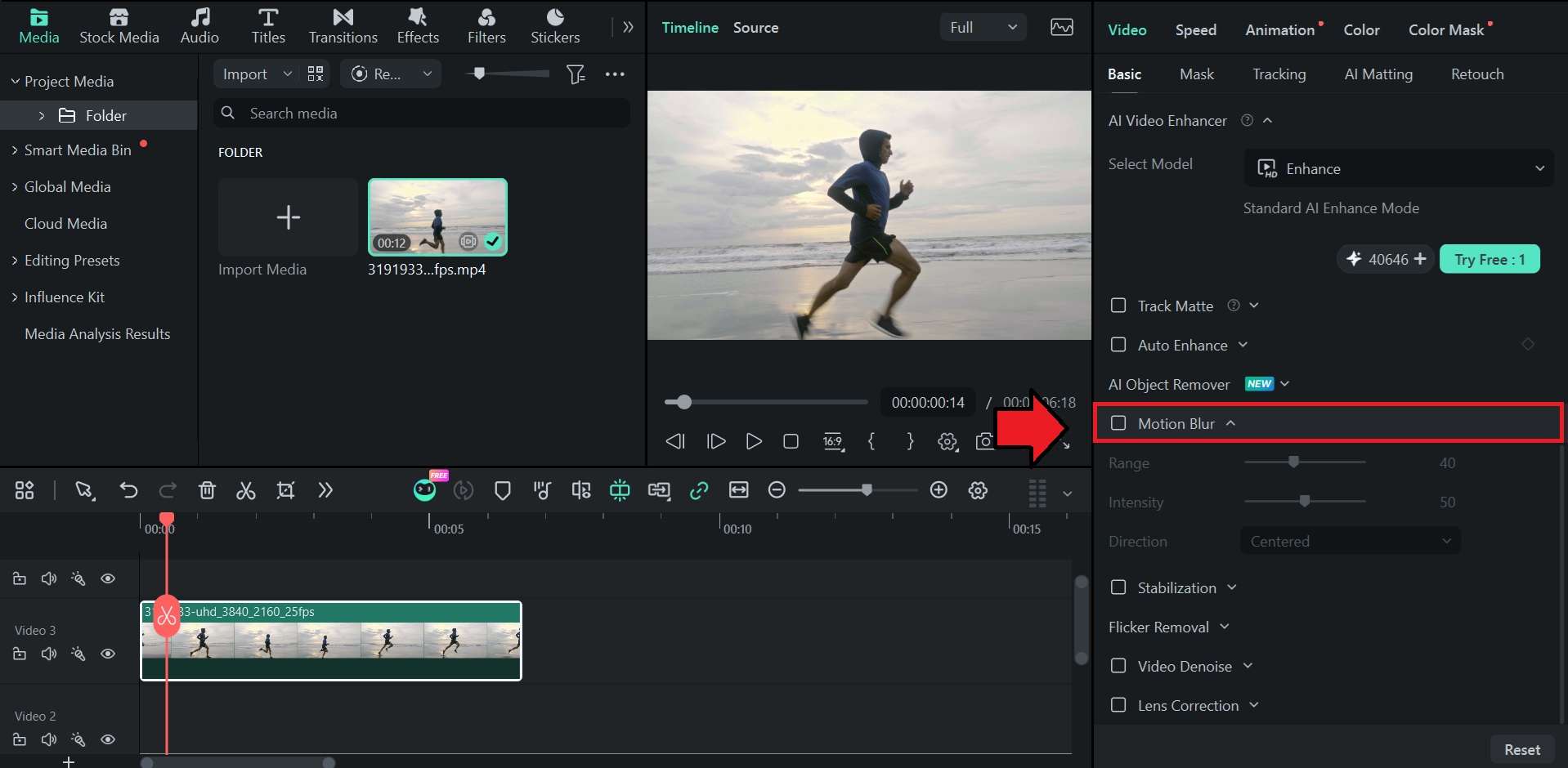Open the media filter funnel icon
This screenshot has height=768, width=1568.
click(576, 74)
